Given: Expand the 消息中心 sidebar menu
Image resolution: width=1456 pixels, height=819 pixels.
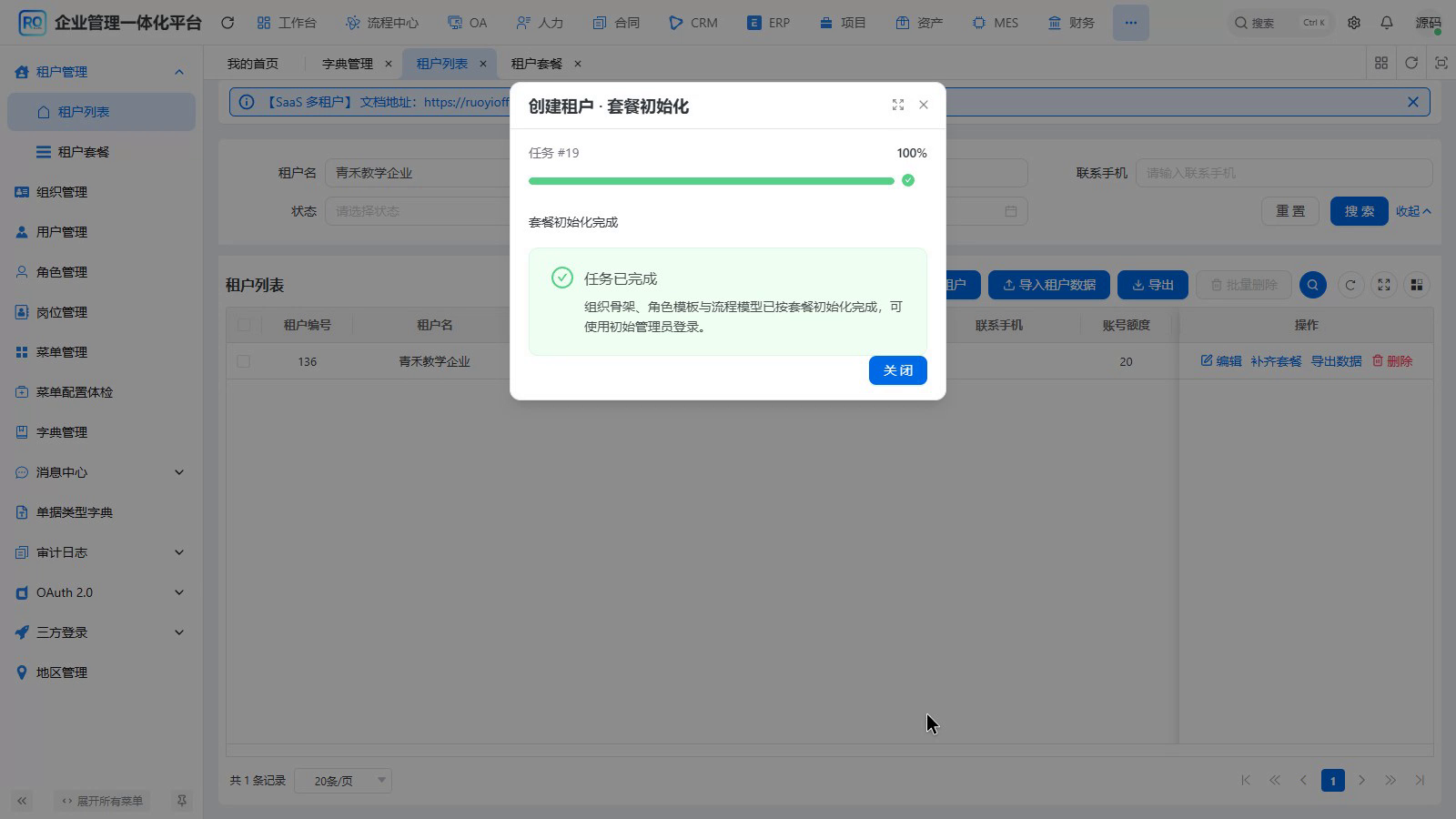Looking at the screenshot, I should [x=101, y=472].
